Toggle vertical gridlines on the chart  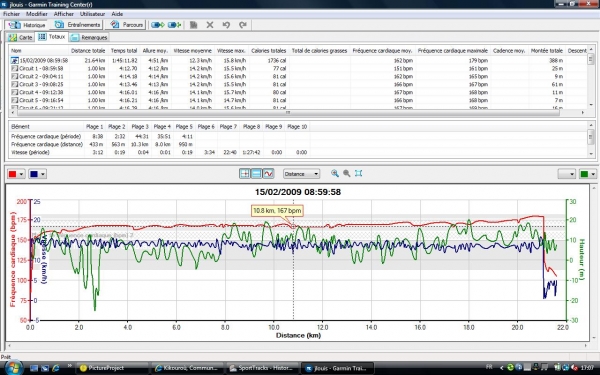[x=245, y=174]
